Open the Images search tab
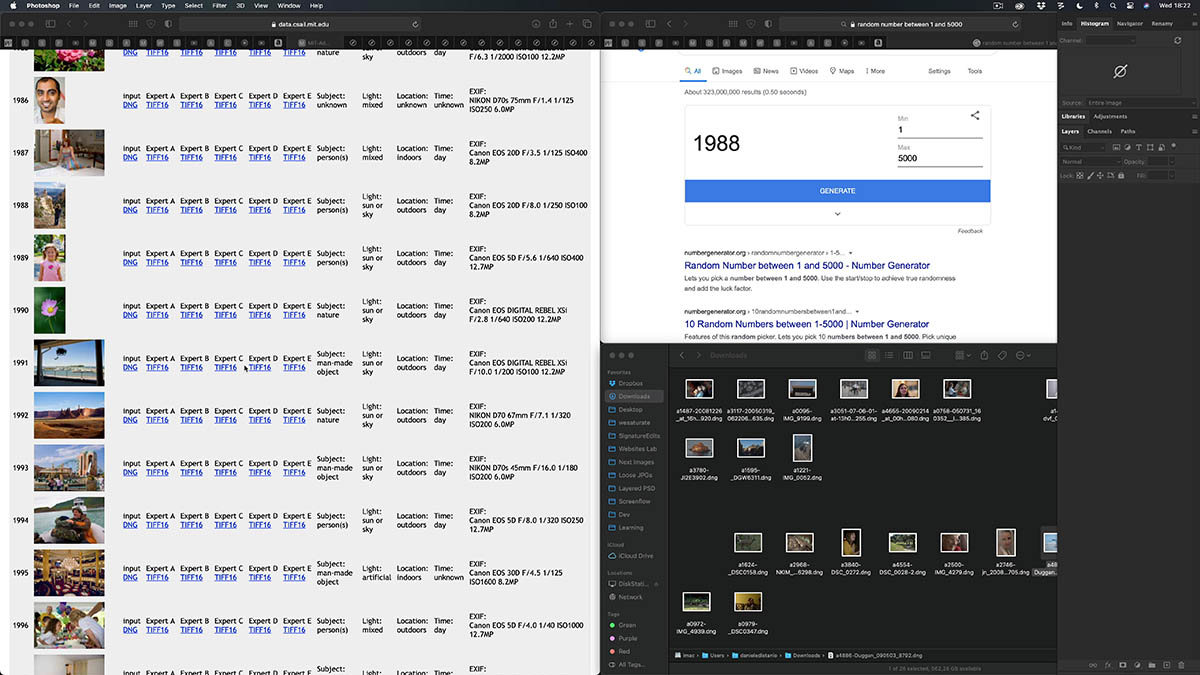This screenshot has height=675, width=1200. pos(727,71)
